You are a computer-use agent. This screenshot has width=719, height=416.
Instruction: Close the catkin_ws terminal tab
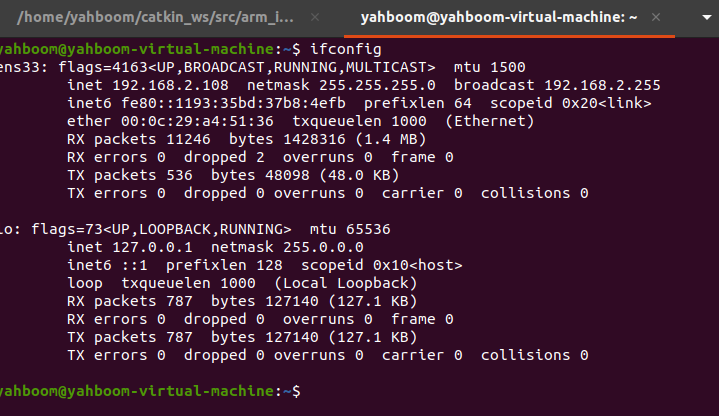(315, 17)
